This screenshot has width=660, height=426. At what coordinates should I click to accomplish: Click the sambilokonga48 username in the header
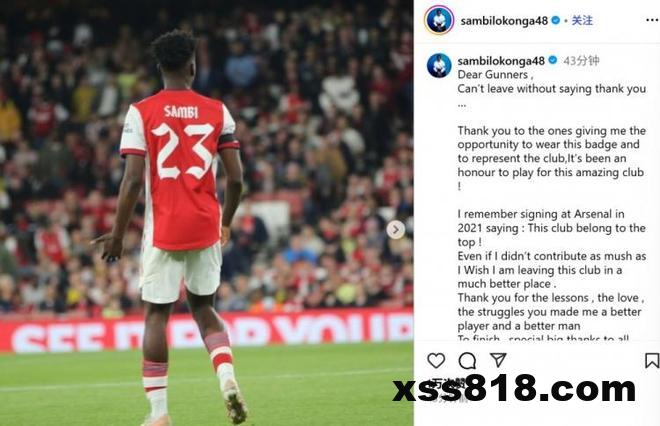click(x=504, y=21)
